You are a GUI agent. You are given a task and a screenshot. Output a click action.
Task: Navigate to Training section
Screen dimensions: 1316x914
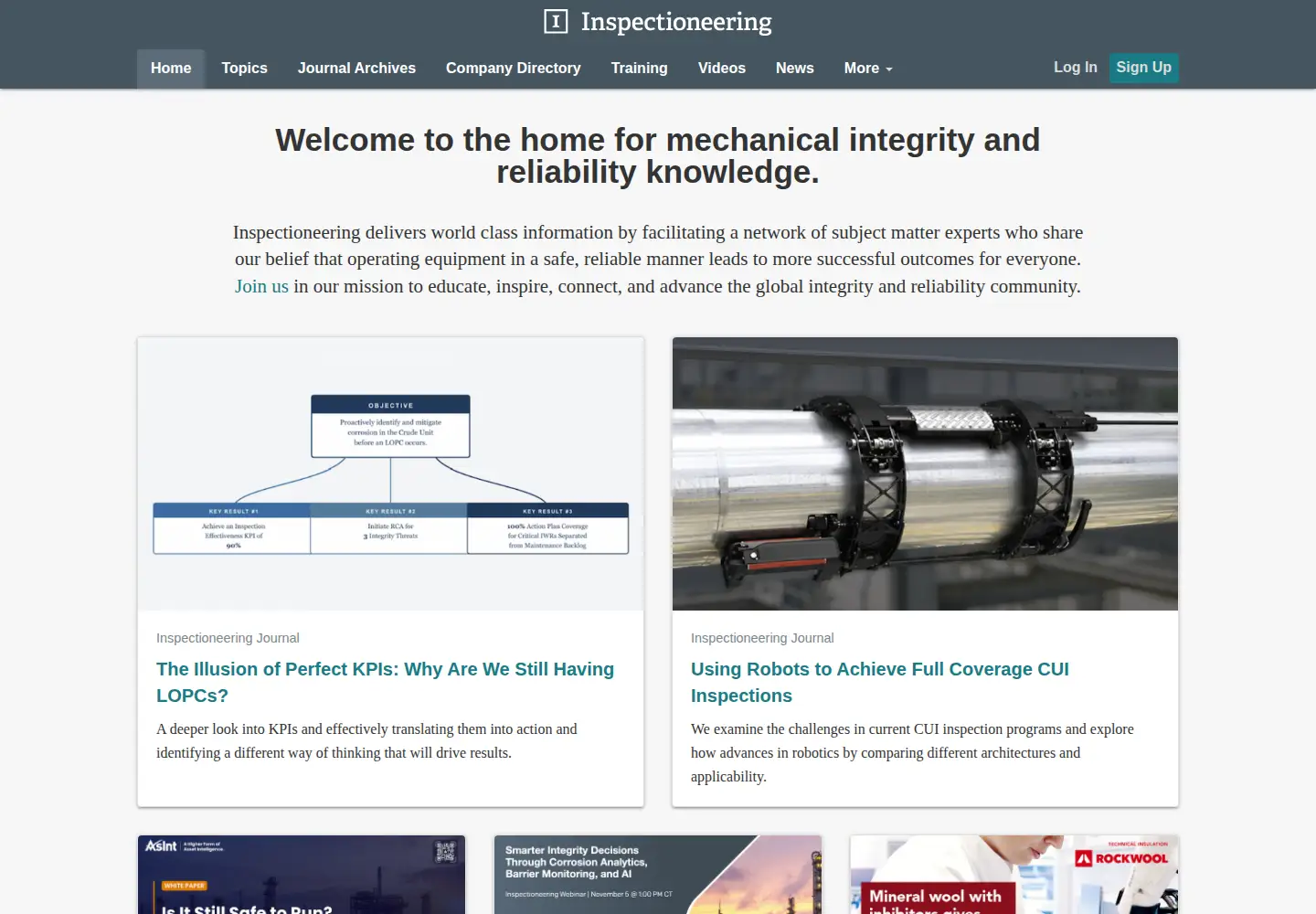click(x=639, y=69)
